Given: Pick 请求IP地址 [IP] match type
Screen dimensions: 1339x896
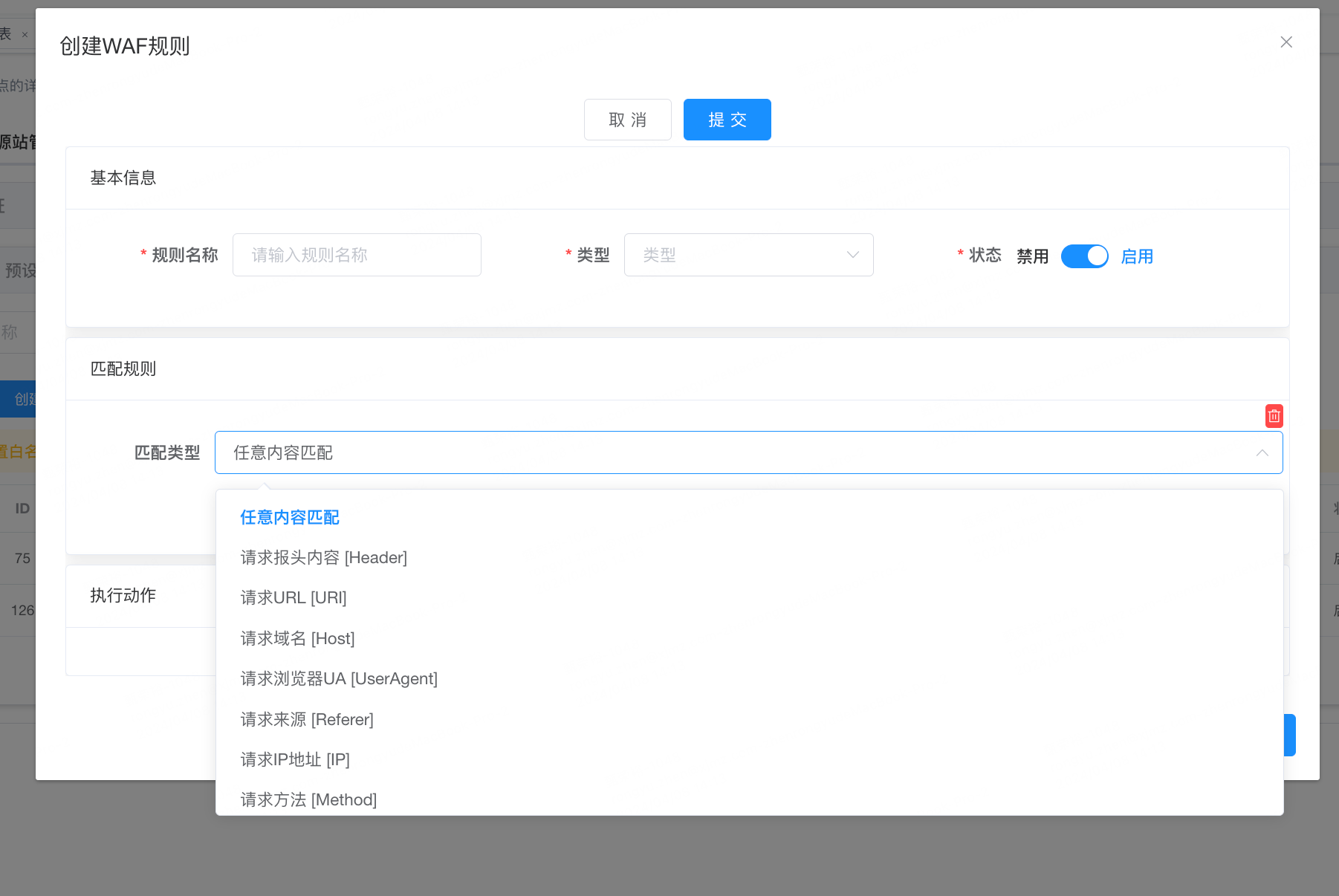Looking at the screenshot, I should [295, 760].
